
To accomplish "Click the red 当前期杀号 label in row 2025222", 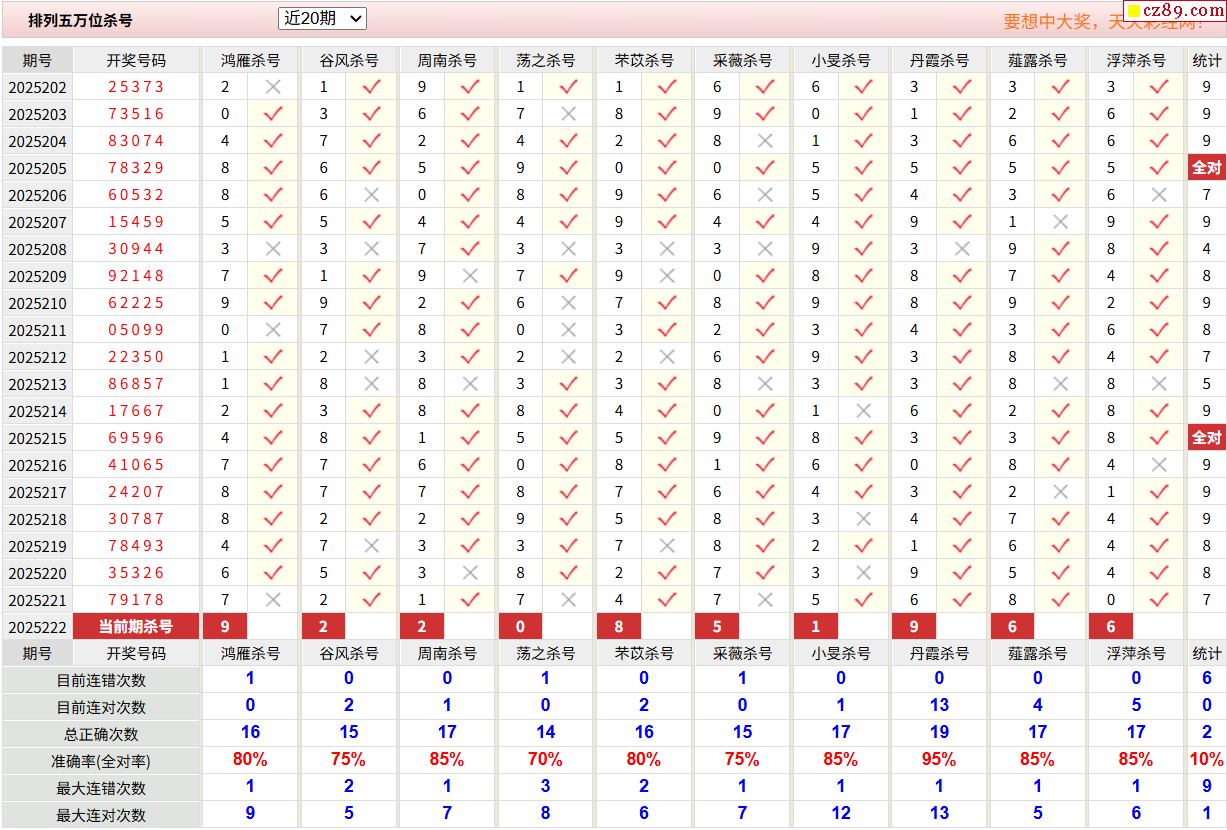I will tap(136, 627).
